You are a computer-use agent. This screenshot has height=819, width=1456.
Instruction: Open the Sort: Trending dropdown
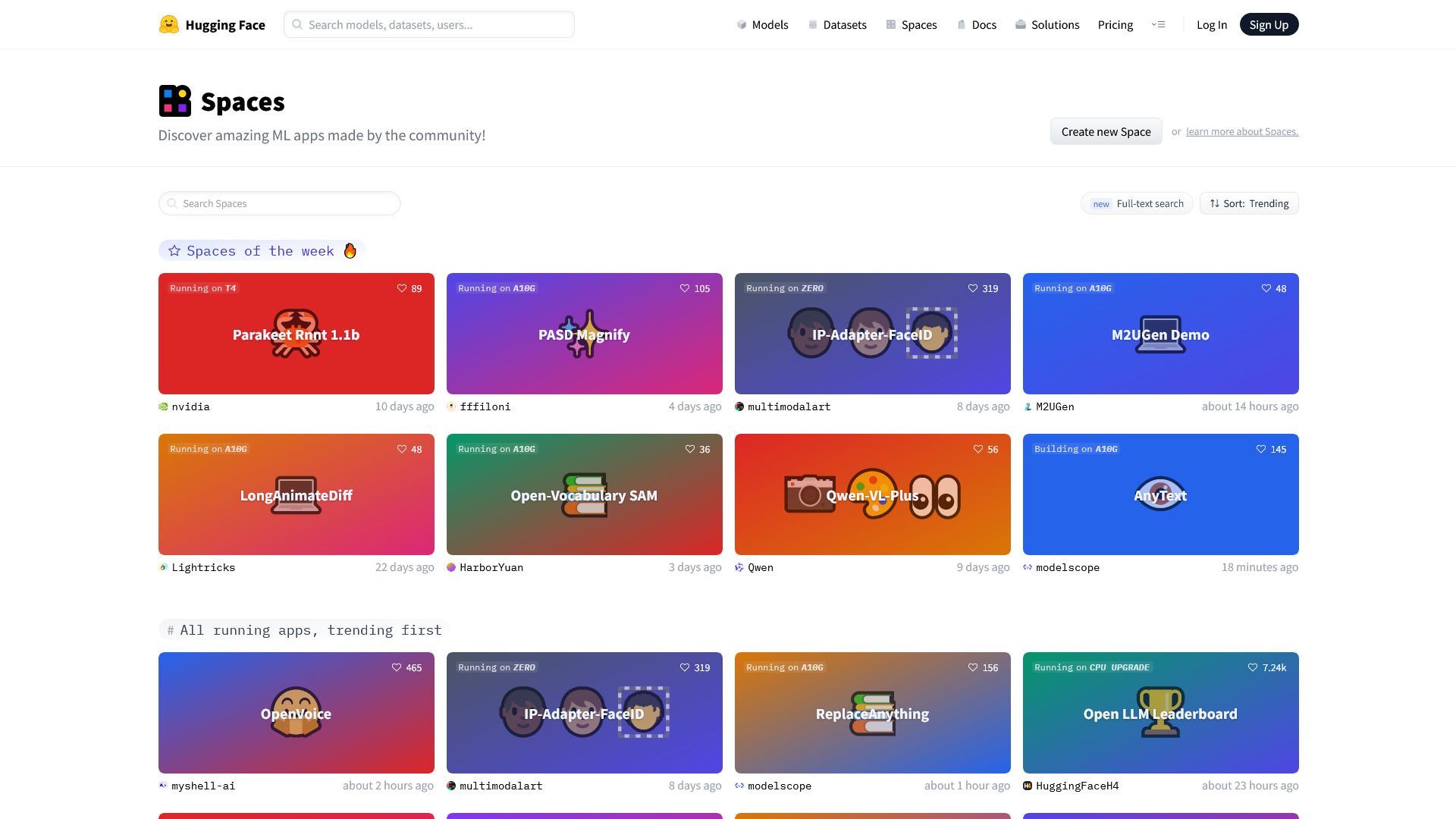[x=1249, y=203]
